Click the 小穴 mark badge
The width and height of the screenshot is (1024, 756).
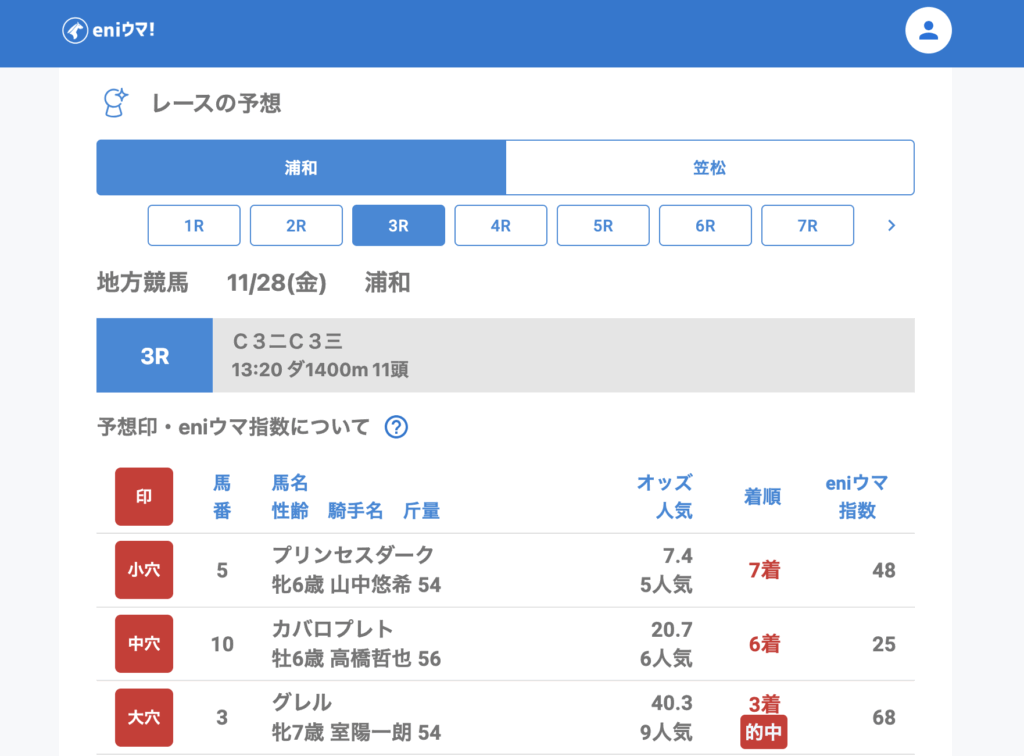point(144,570)
